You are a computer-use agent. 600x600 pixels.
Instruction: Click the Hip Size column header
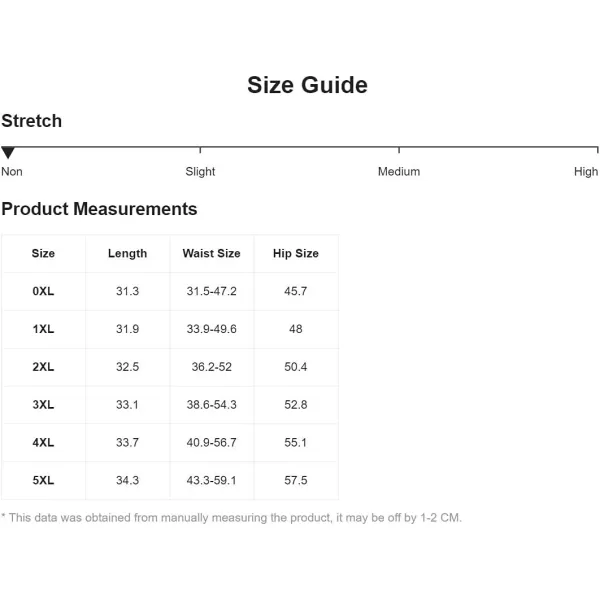tap(295, 254)
